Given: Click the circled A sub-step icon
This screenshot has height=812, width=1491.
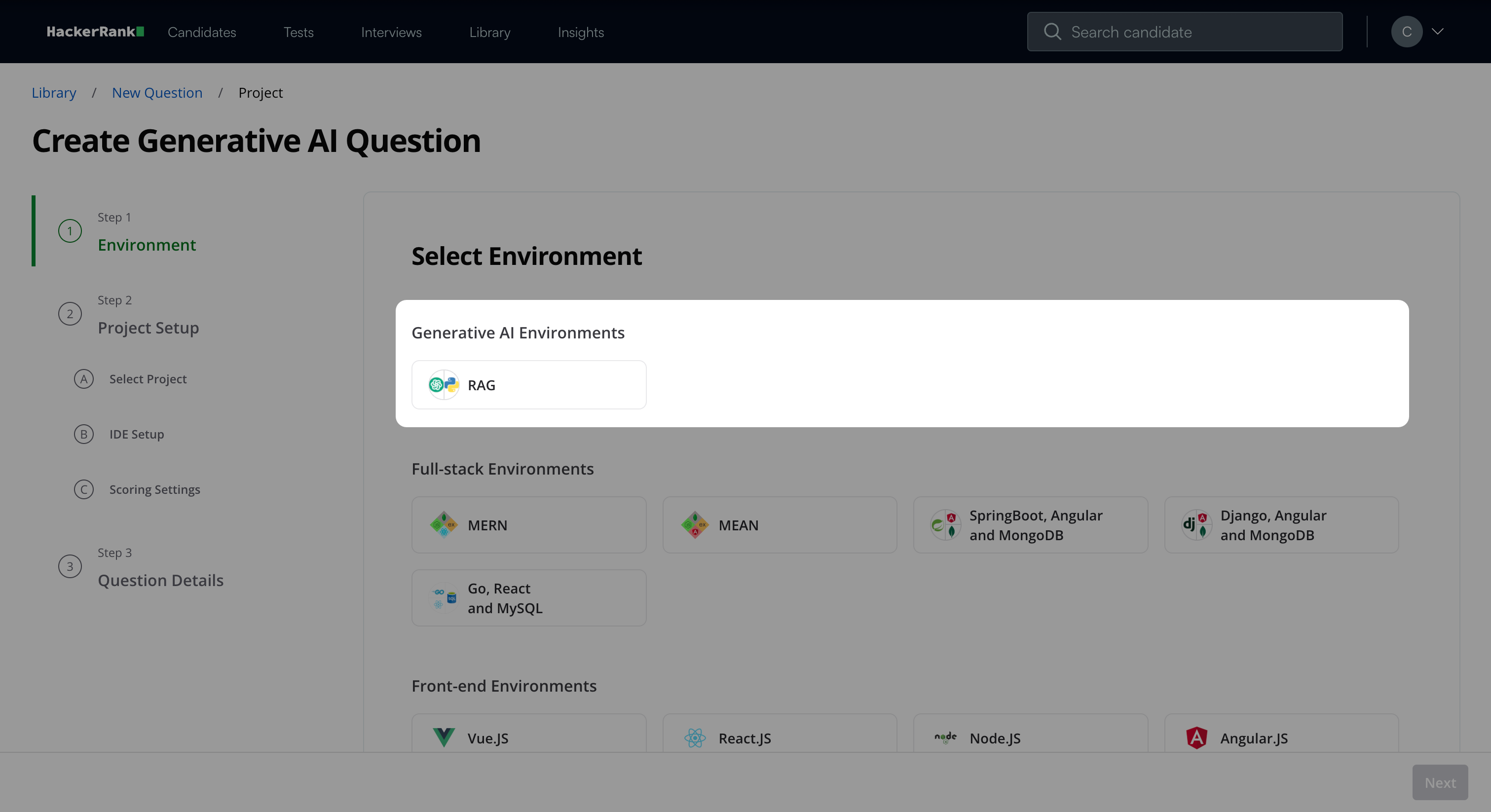Looking at the screenshot, I should pos(84,379).
